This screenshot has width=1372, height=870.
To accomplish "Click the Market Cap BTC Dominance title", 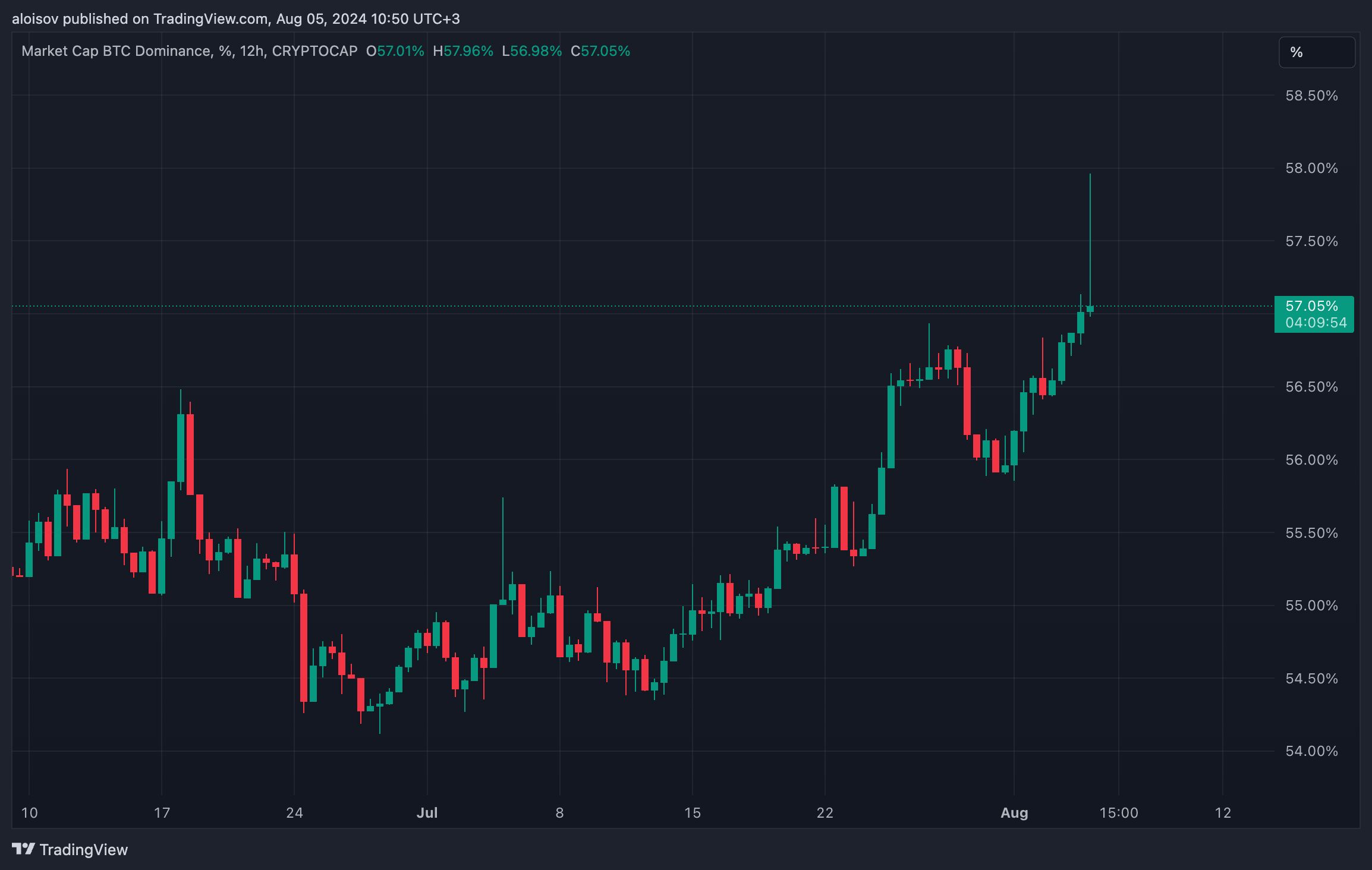I will tap(116, 51).
